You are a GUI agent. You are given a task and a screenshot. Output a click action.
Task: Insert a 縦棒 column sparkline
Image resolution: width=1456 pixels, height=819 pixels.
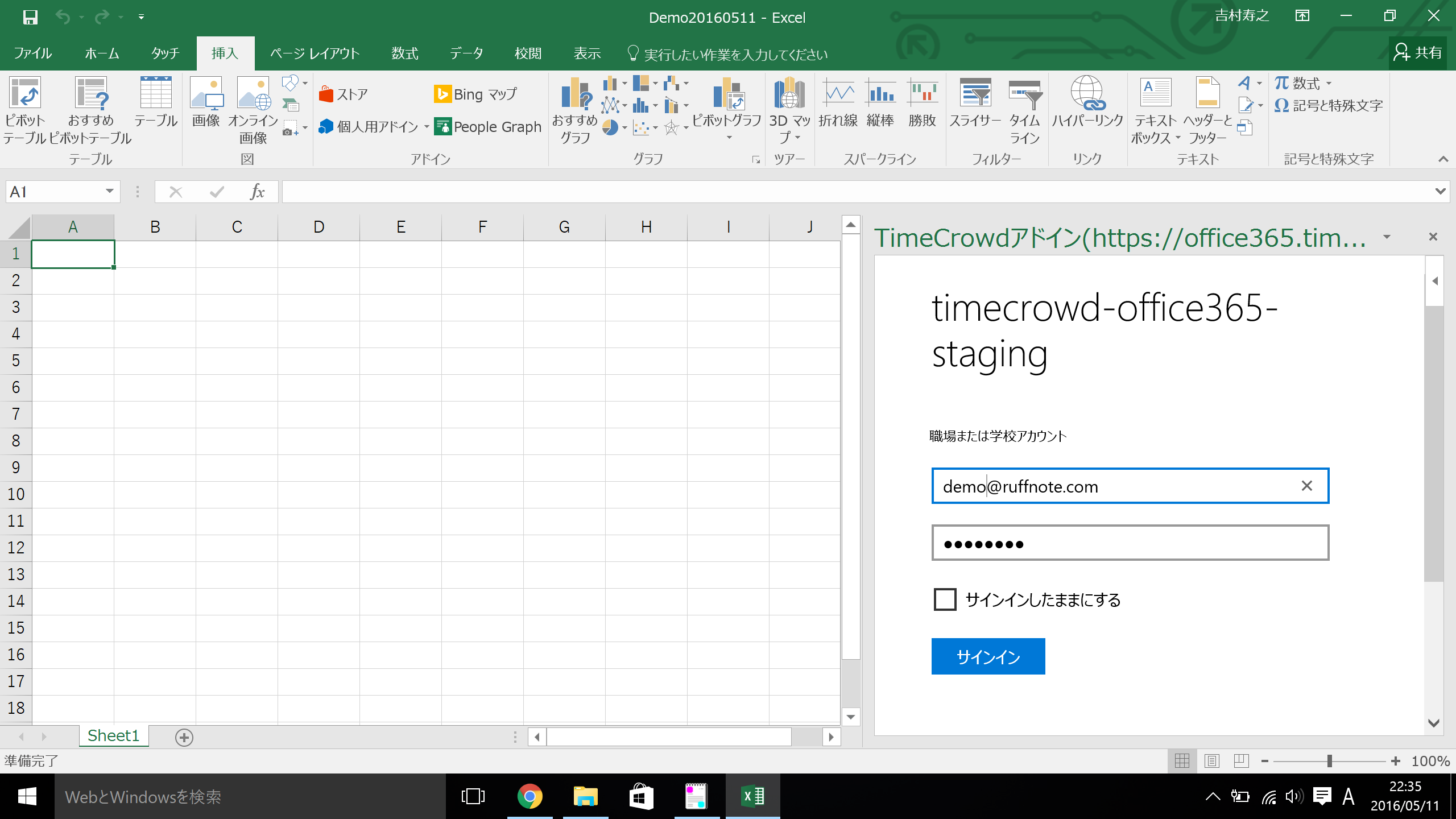(x=880, y=102)
